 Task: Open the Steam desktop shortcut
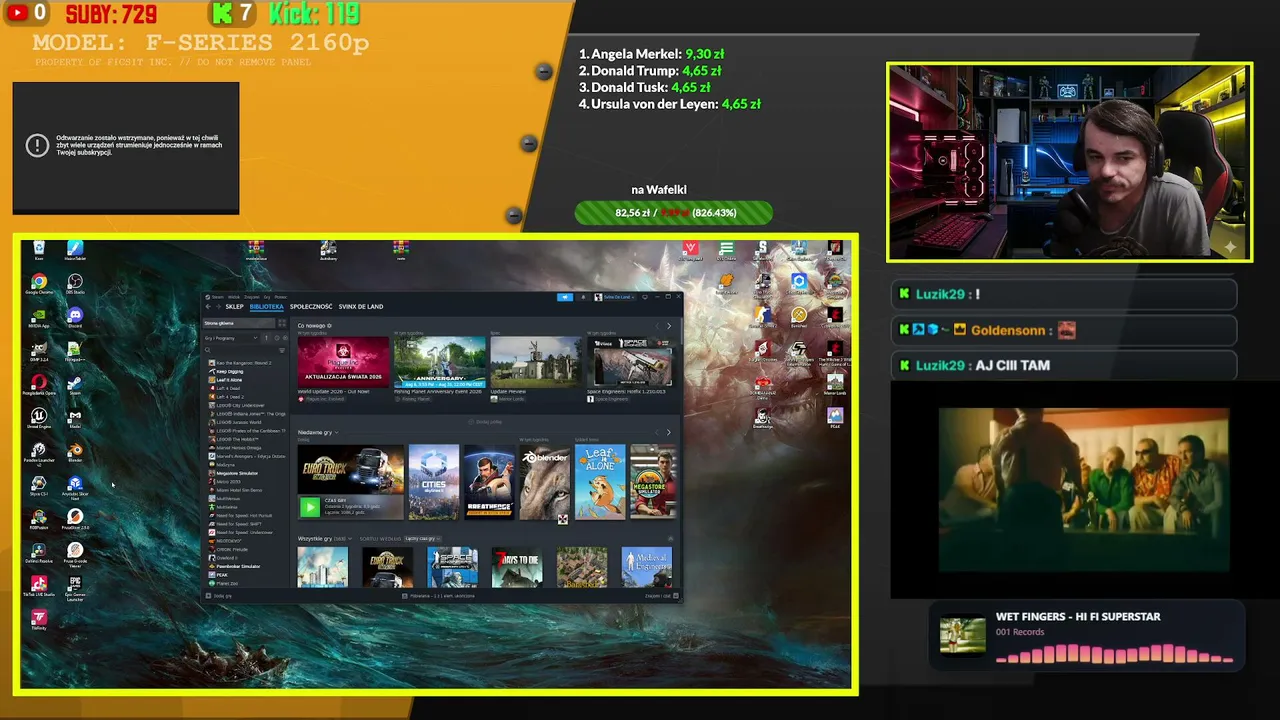pyautogui.click(x=75, y=385)
